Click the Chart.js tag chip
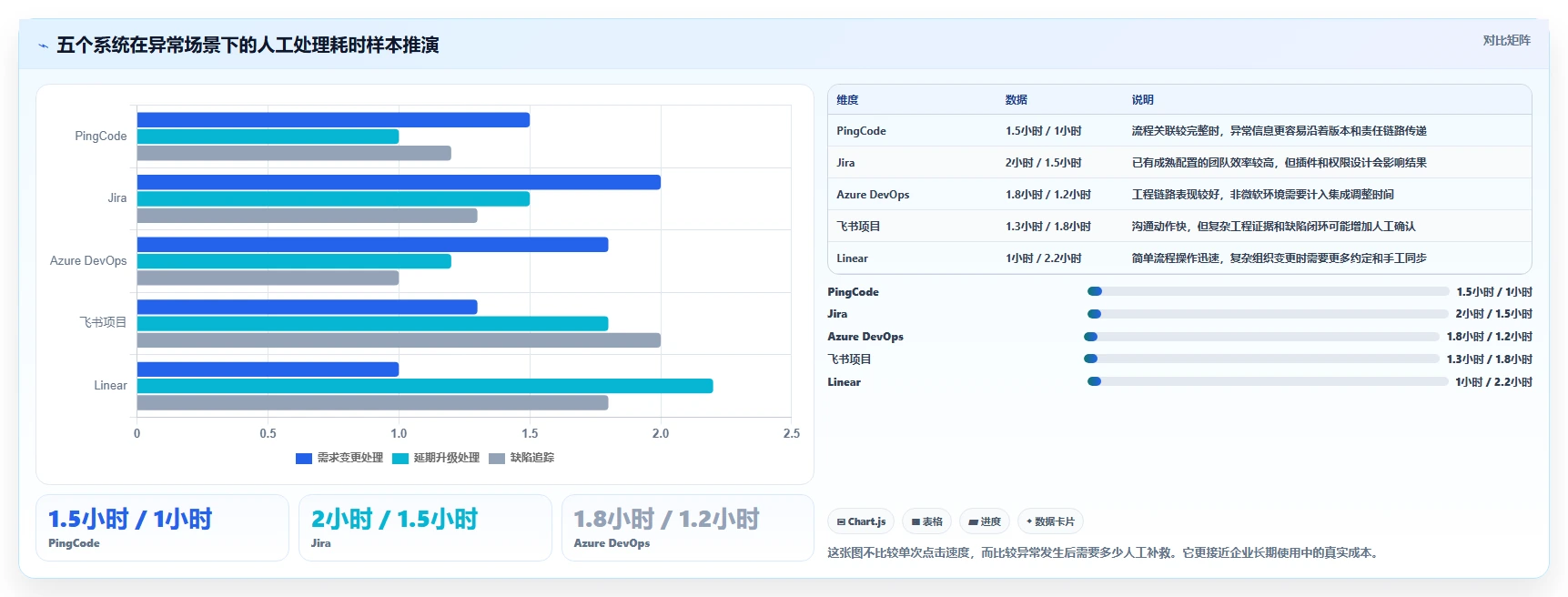This screenshot has width=1568, height=597. coord(861,521)
